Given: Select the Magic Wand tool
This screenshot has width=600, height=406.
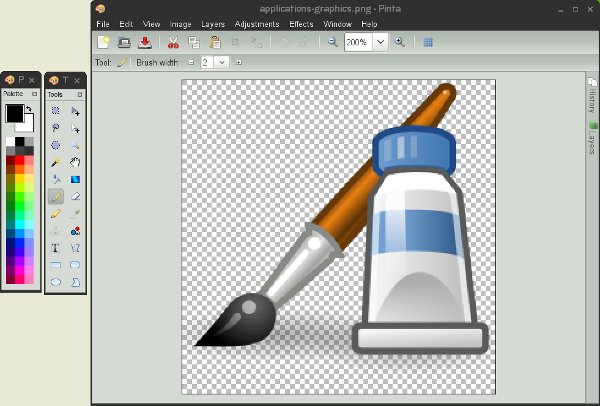Looking at the screenshot, I should click(56, 162).
